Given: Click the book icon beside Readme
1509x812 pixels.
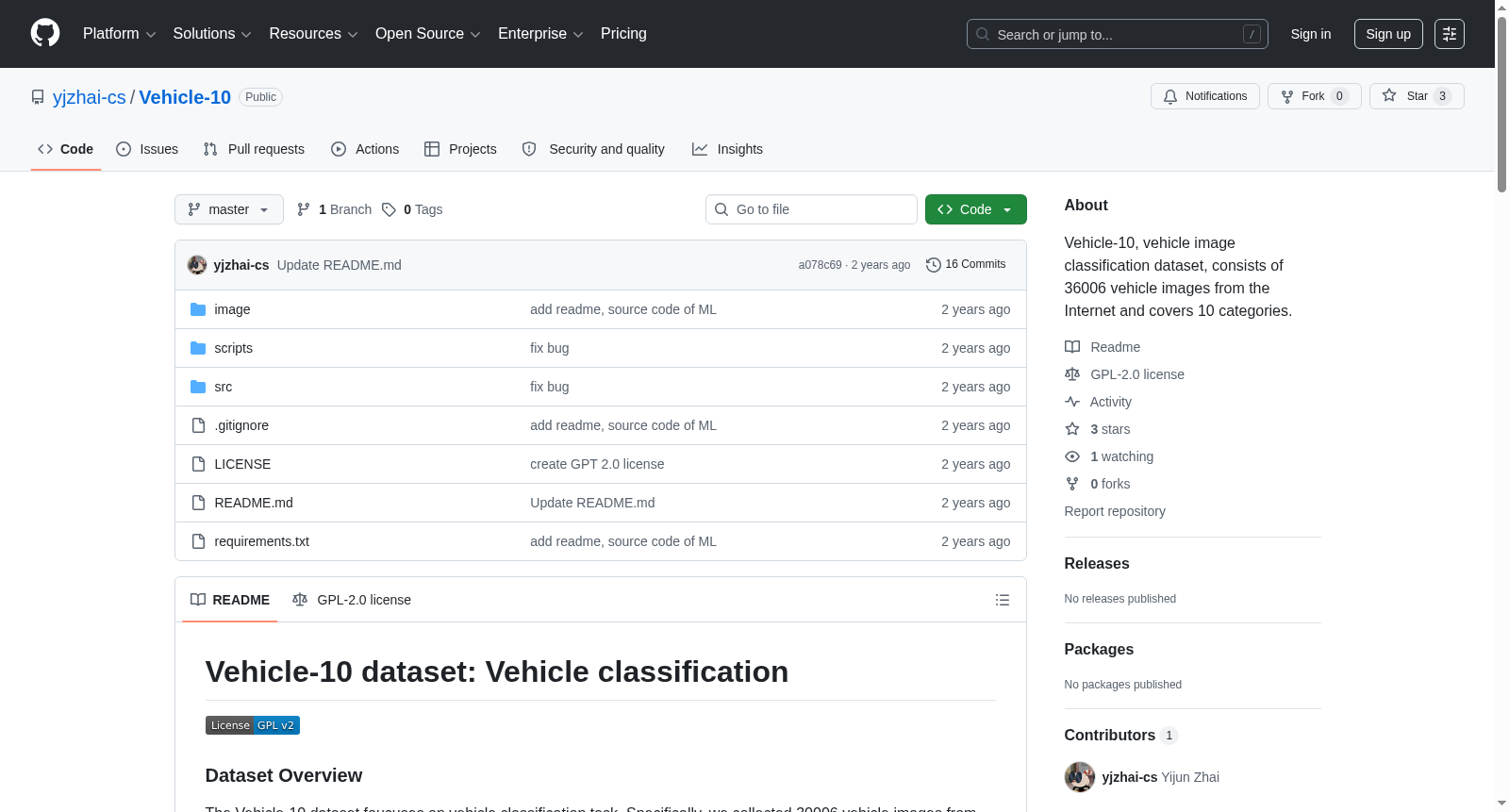Looking at the screenshot, I should [1072, 347].
